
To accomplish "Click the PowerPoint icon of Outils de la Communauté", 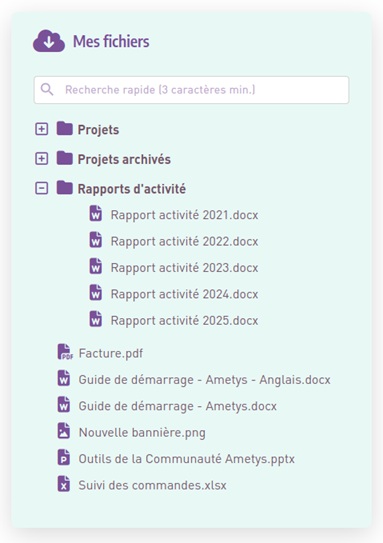I will coord(64,457).
